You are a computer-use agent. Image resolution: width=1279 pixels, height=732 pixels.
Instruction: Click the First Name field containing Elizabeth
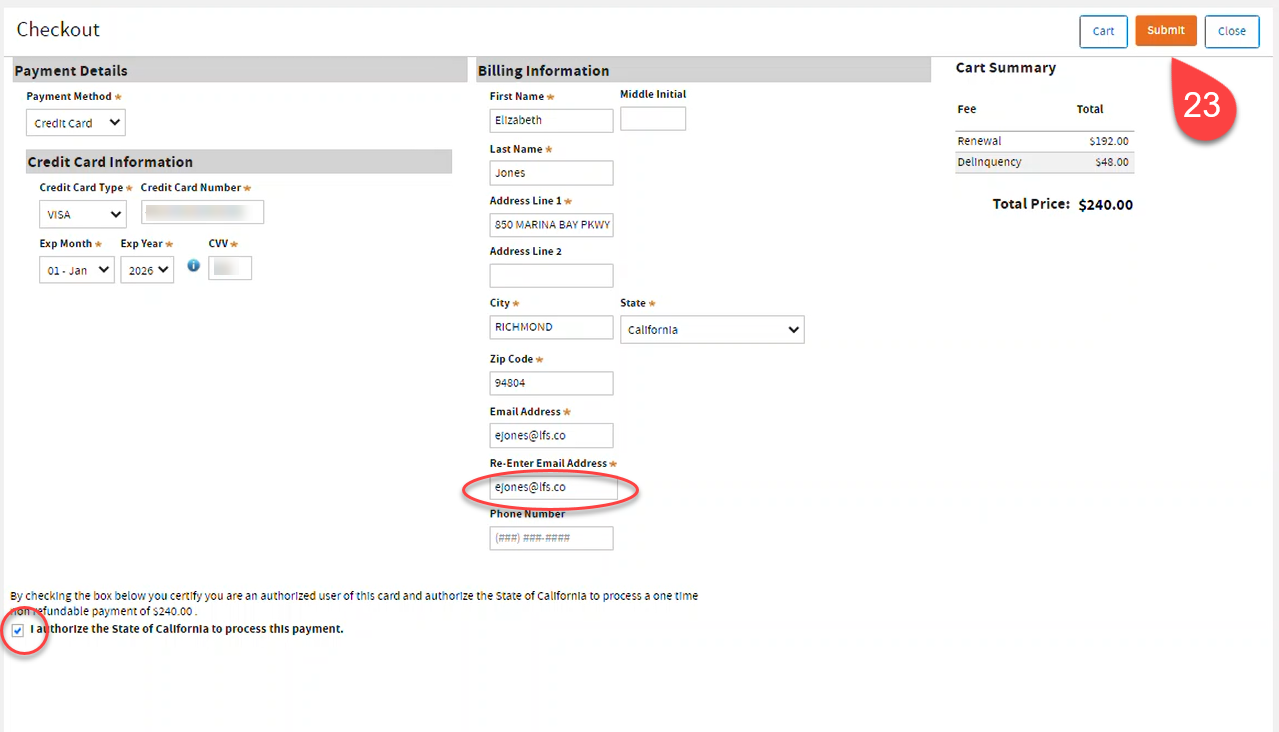tap(551, 120)
